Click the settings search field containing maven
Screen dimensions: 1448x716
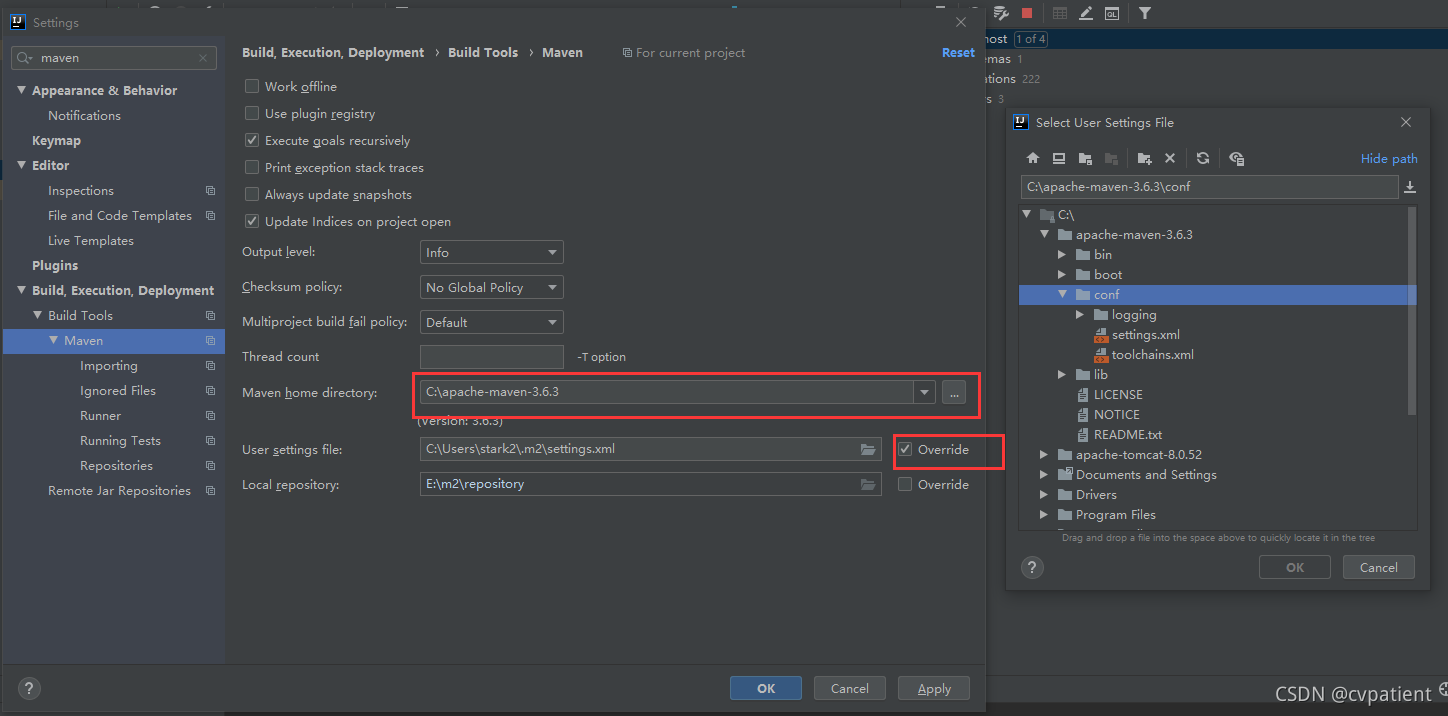114,58
